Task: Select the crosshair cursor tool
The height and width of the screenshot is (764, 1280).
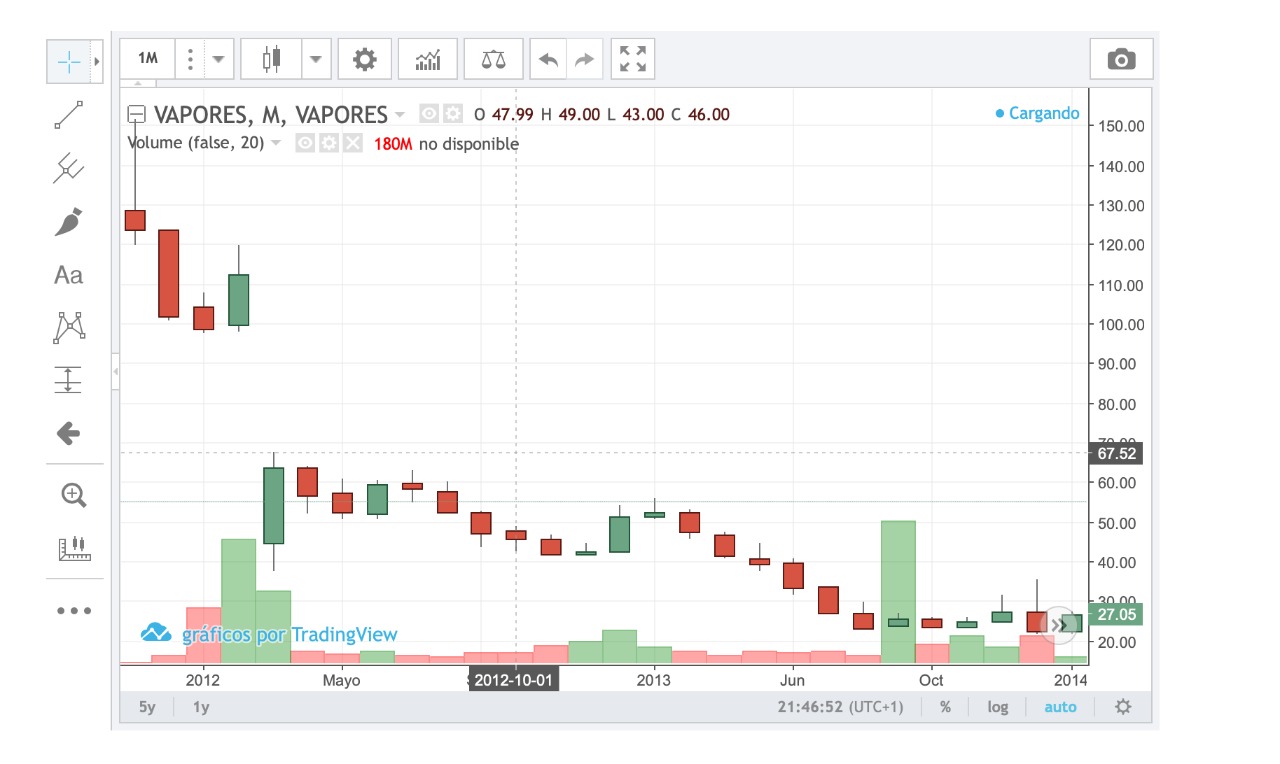Action: pos(69,62)
